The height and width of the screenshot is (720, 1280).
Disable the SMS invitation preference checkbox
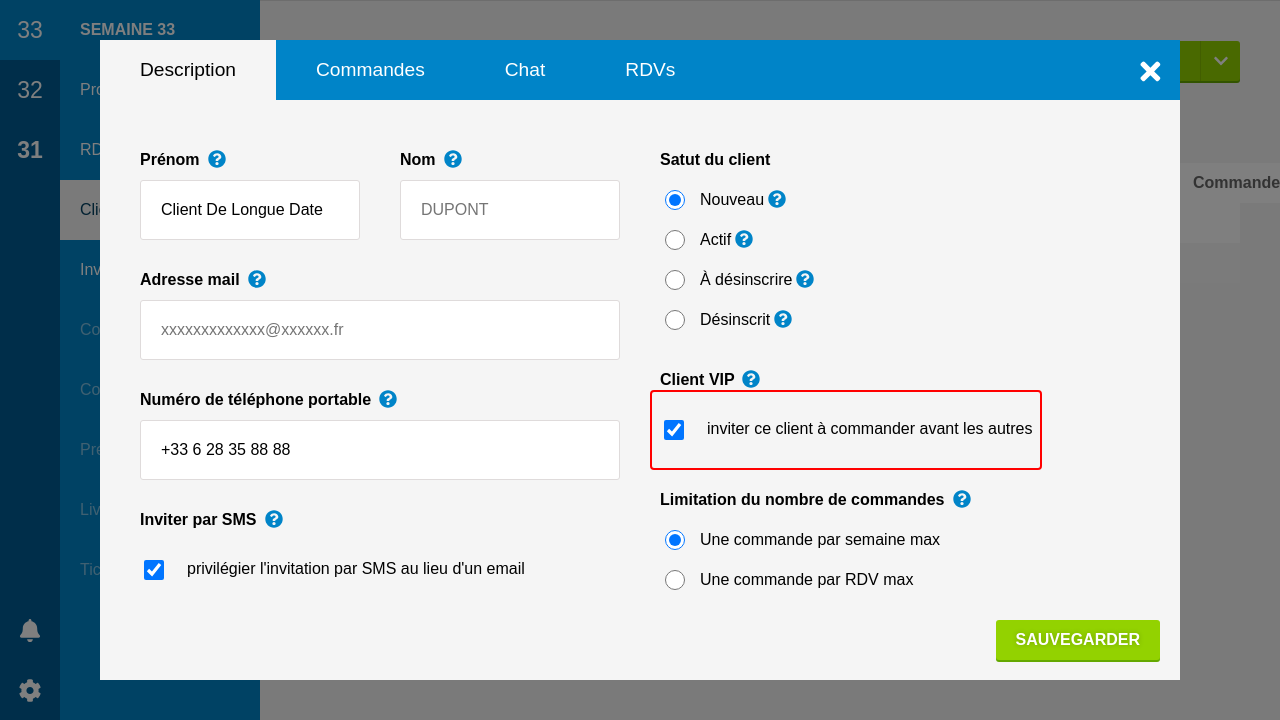tap(154, 570)
